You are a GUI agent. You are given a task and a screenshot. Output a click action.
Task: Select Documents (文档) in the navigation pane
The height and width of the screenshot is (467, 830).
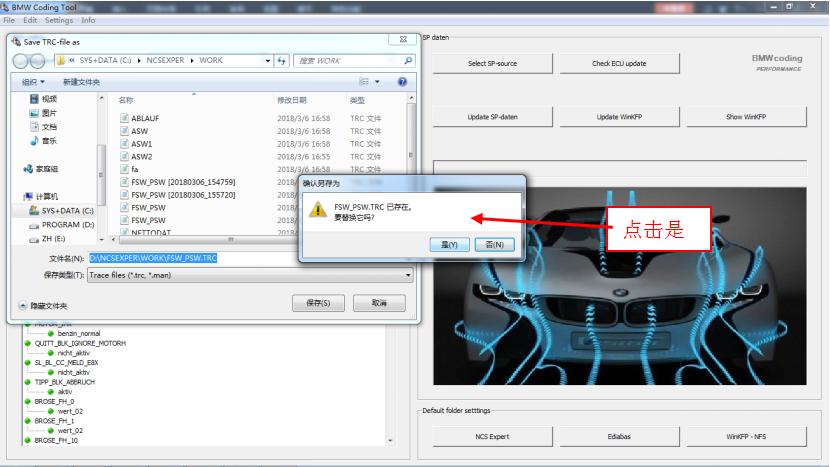pyautogui.click(x=43, y=127)
